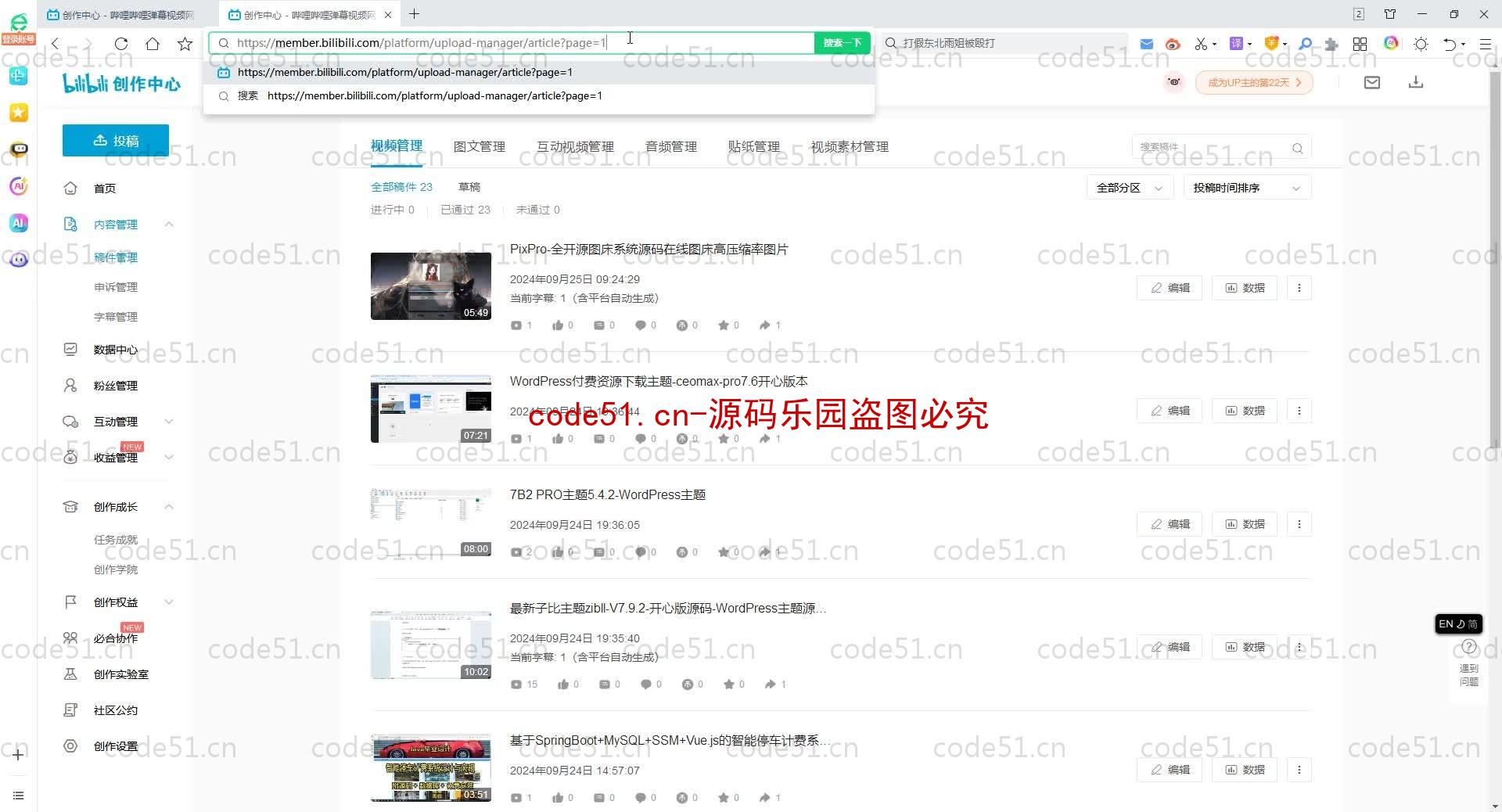This screenshot has width=1502, height=812.
Task: Switch to the 贴纸管理 tab
Action: click(753, 146)
